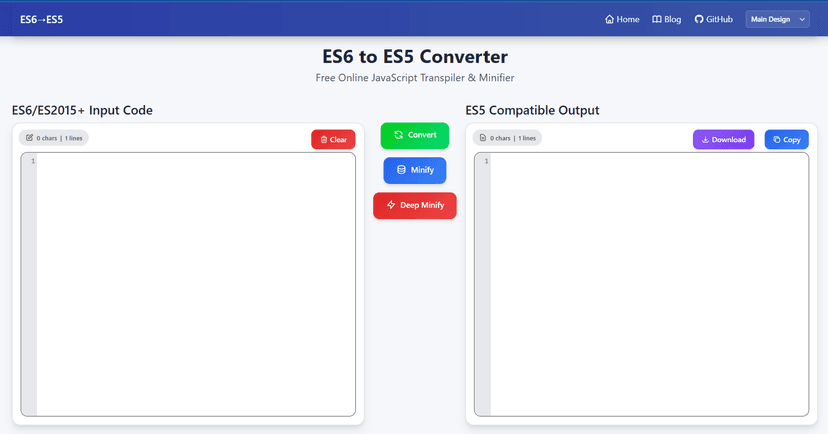Click the document icon in output stats
The width and height of the screenshot is (828, 434).
pyautogui.click(x=483, y=138)
